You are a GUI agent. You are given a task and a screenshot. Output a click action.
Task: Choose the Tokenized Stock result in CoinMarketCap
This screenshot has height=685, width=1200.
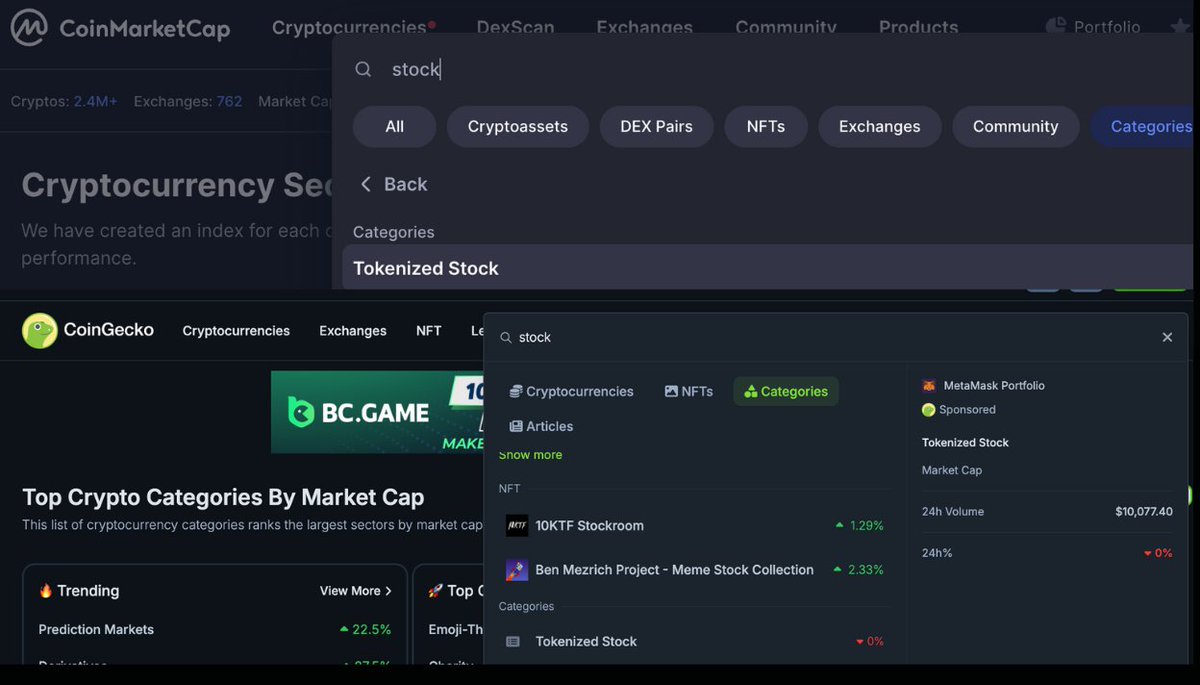(x=768, y=268)
